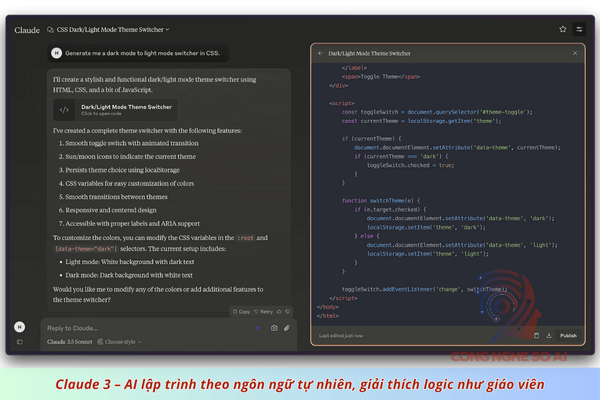
Task: Click the code brackets icon on the artifact card
Action: (x=64, y=110)
